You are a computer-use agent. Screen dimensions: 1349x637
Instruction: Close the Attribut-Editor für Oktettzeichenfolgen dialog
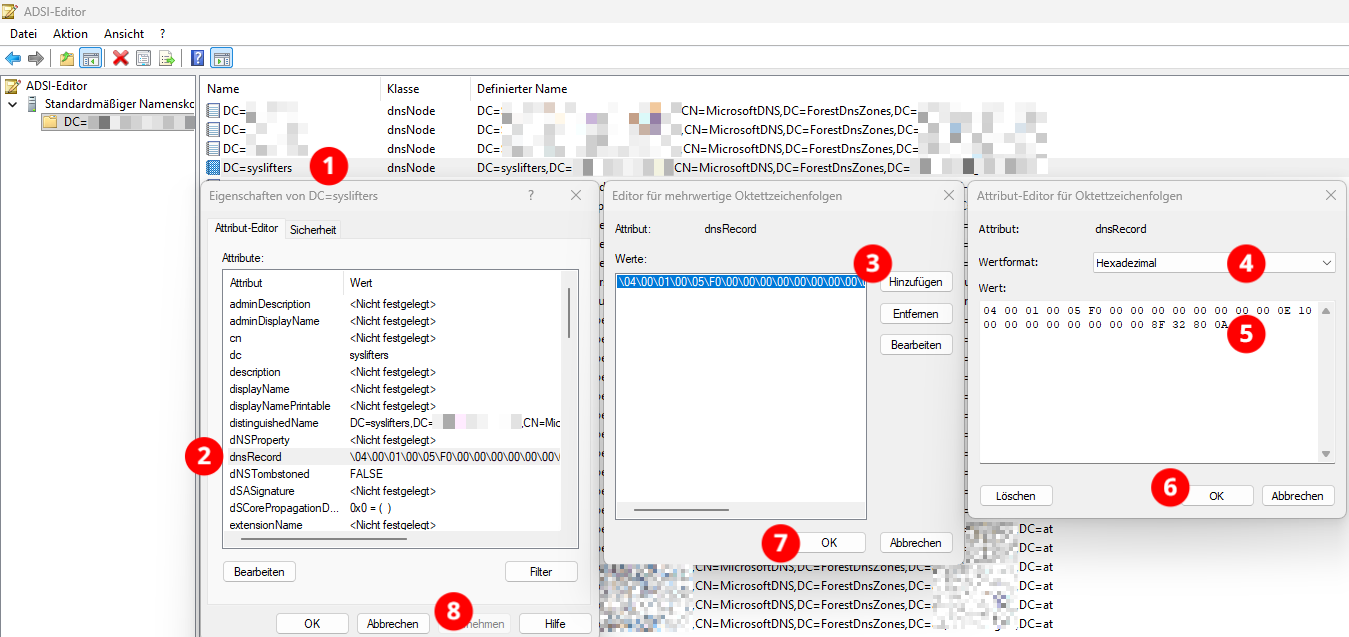(1330, 196)
